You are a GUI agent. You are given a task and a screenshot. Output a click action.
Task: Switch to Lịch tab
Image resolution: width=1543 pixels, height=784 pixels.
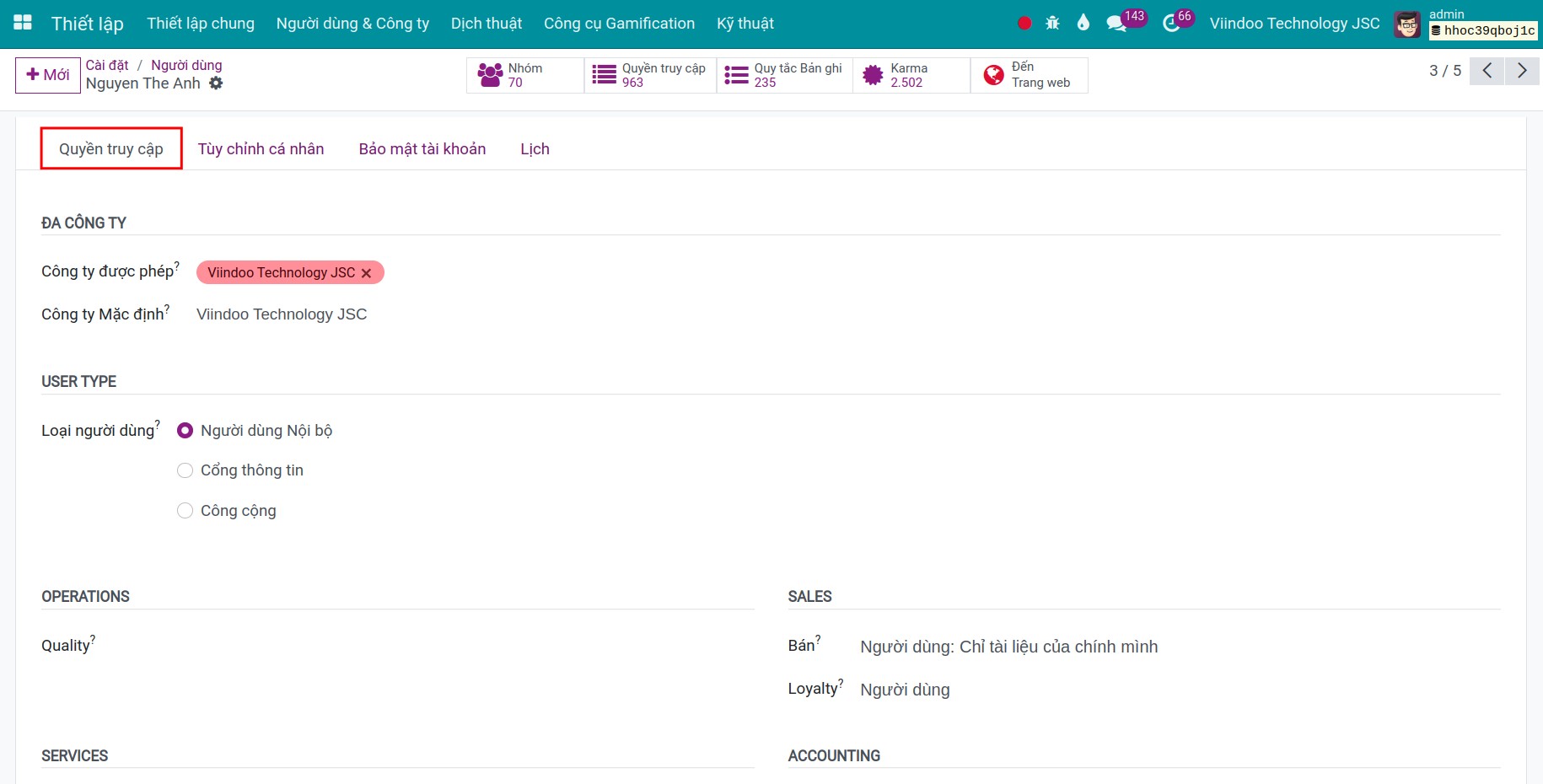click(x=535, y=149)
